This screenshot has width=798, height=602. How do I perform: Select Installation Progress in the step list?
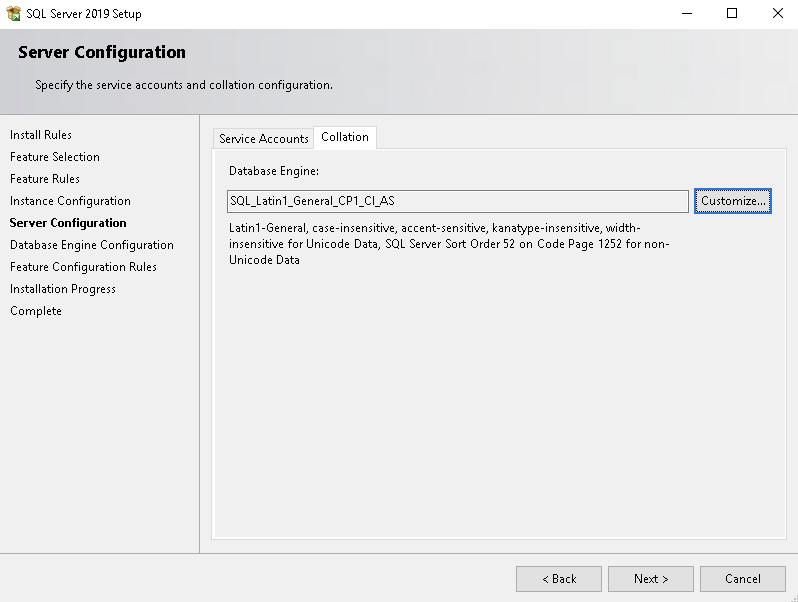pyautogui.click(x=63, y=289)
